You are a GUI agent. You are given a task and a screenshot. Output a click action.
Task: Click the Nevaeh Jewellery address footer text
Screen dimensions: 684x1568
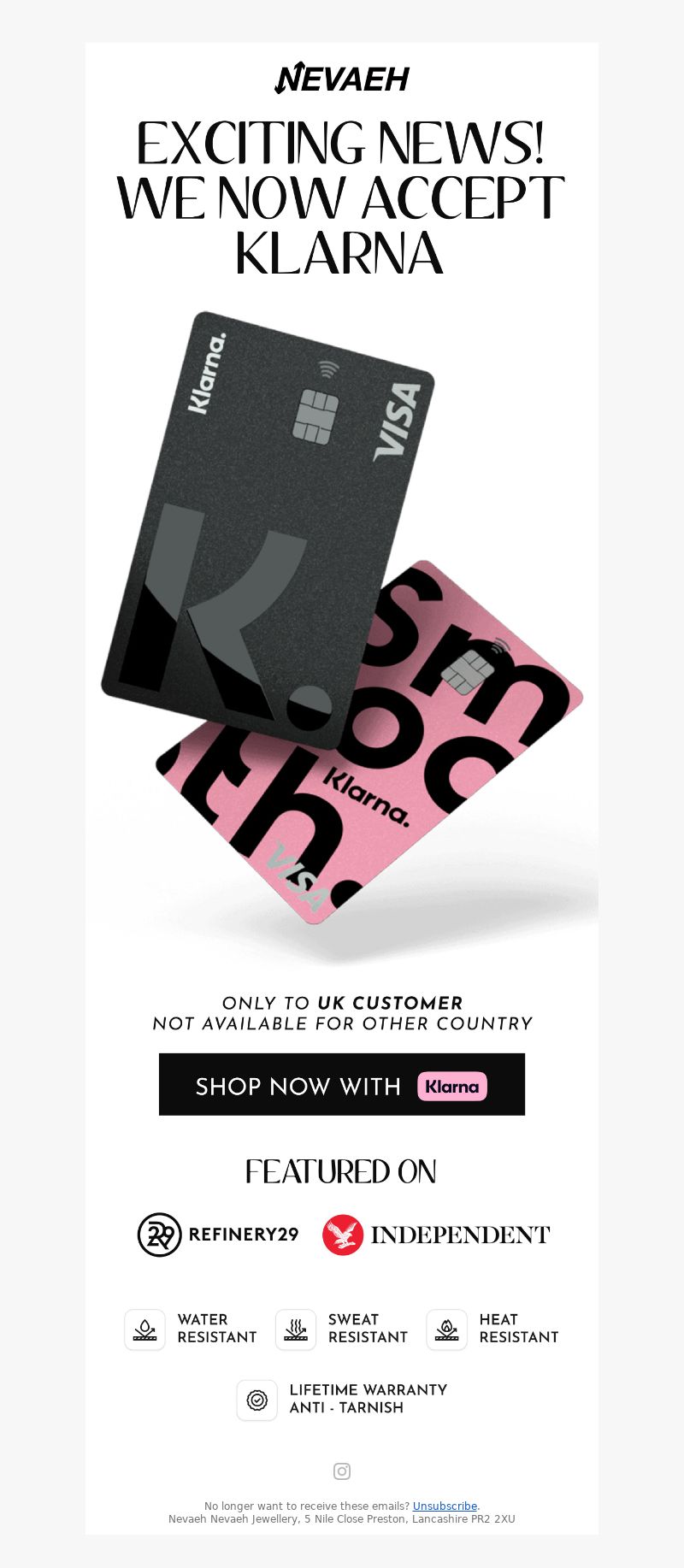(x=342, y=1519)
